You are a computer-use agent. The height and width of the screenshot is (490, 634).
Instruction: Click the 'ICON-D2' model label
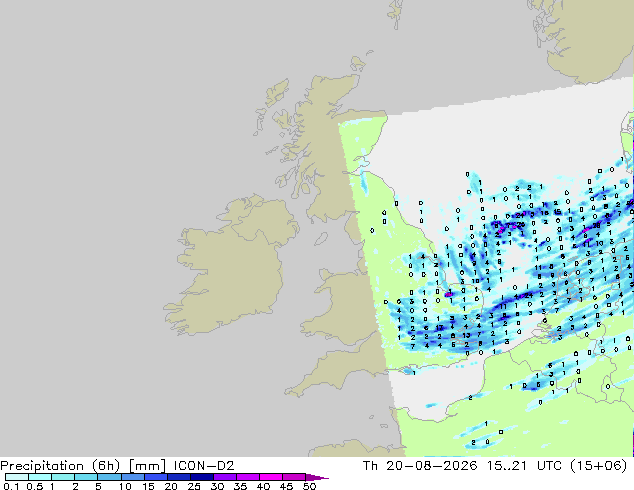pyautogui.click(x=204, y=465)
